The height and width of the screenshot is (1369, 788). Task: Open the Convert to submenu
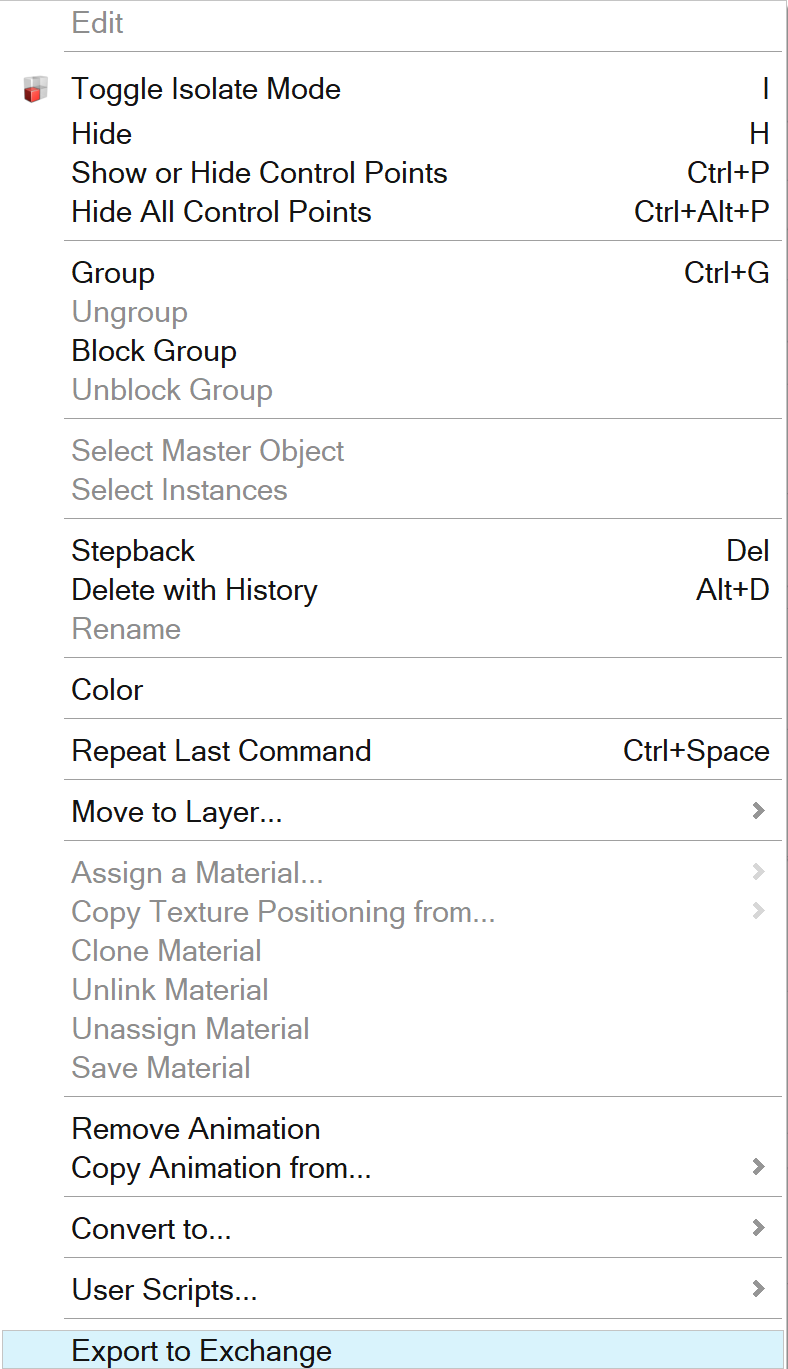[x=151, y=1229]
